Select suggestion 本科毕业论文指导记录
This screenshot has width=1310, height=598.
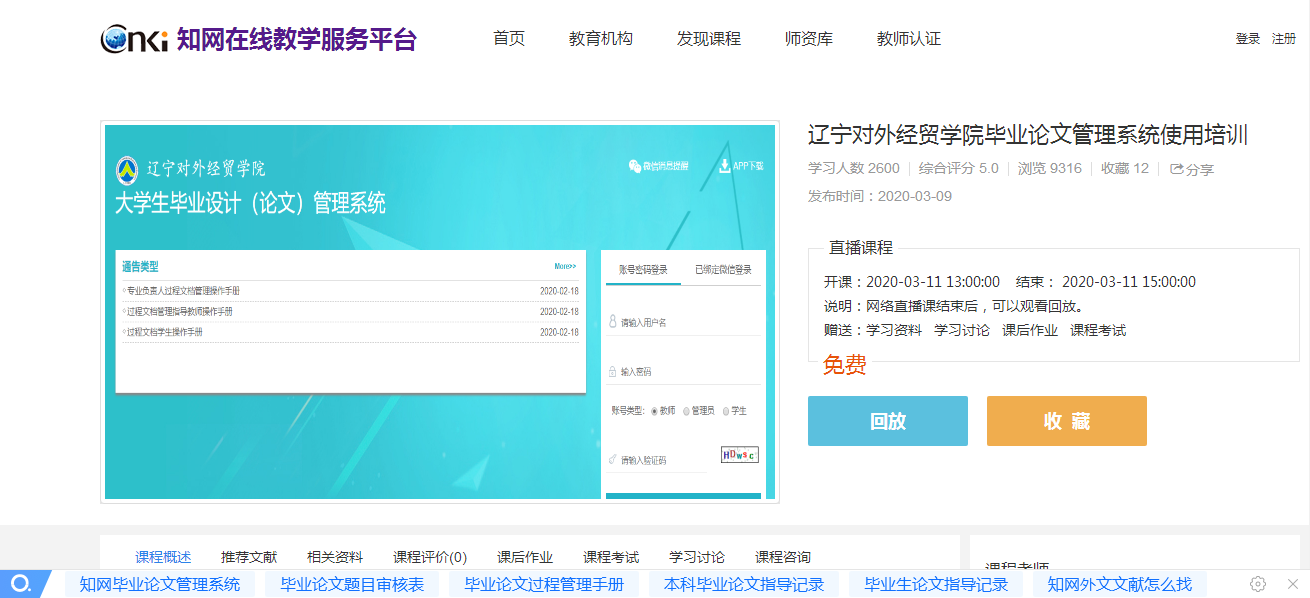point(744,584)
